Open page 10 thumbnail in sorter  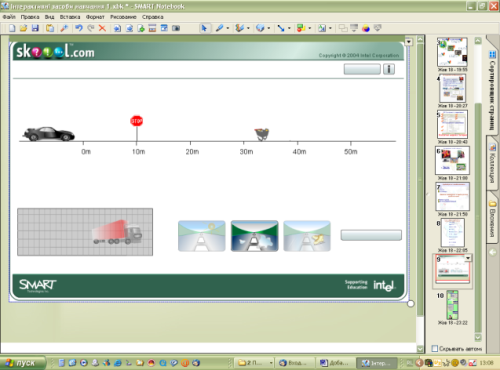click(452, 305)
